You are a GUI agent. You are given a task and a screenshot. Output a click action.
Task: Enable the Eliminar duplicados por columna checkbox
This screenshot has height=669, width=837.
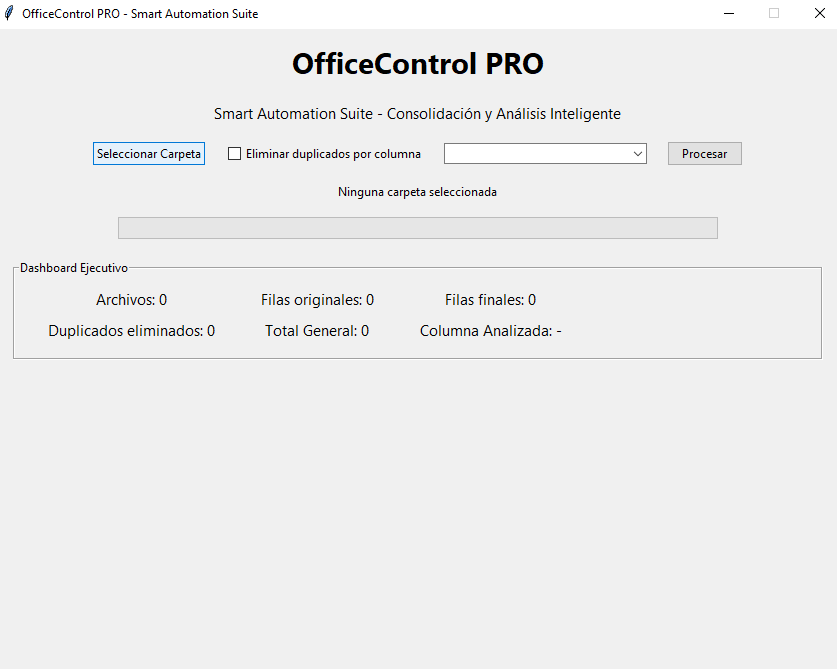point(235,154)
